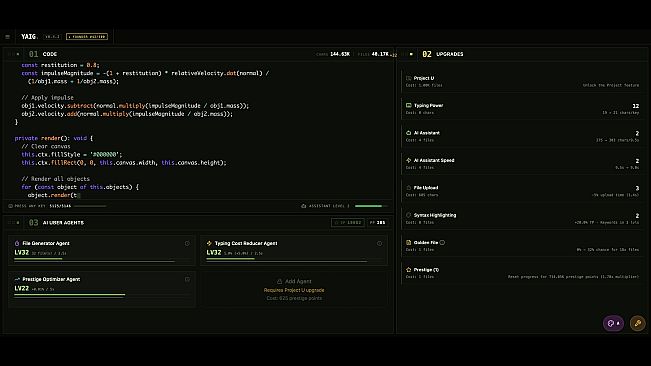This screenshot has height=366, width=651.
Task: Click Cost: 625 prestige points text
Action: coord(294,298)
